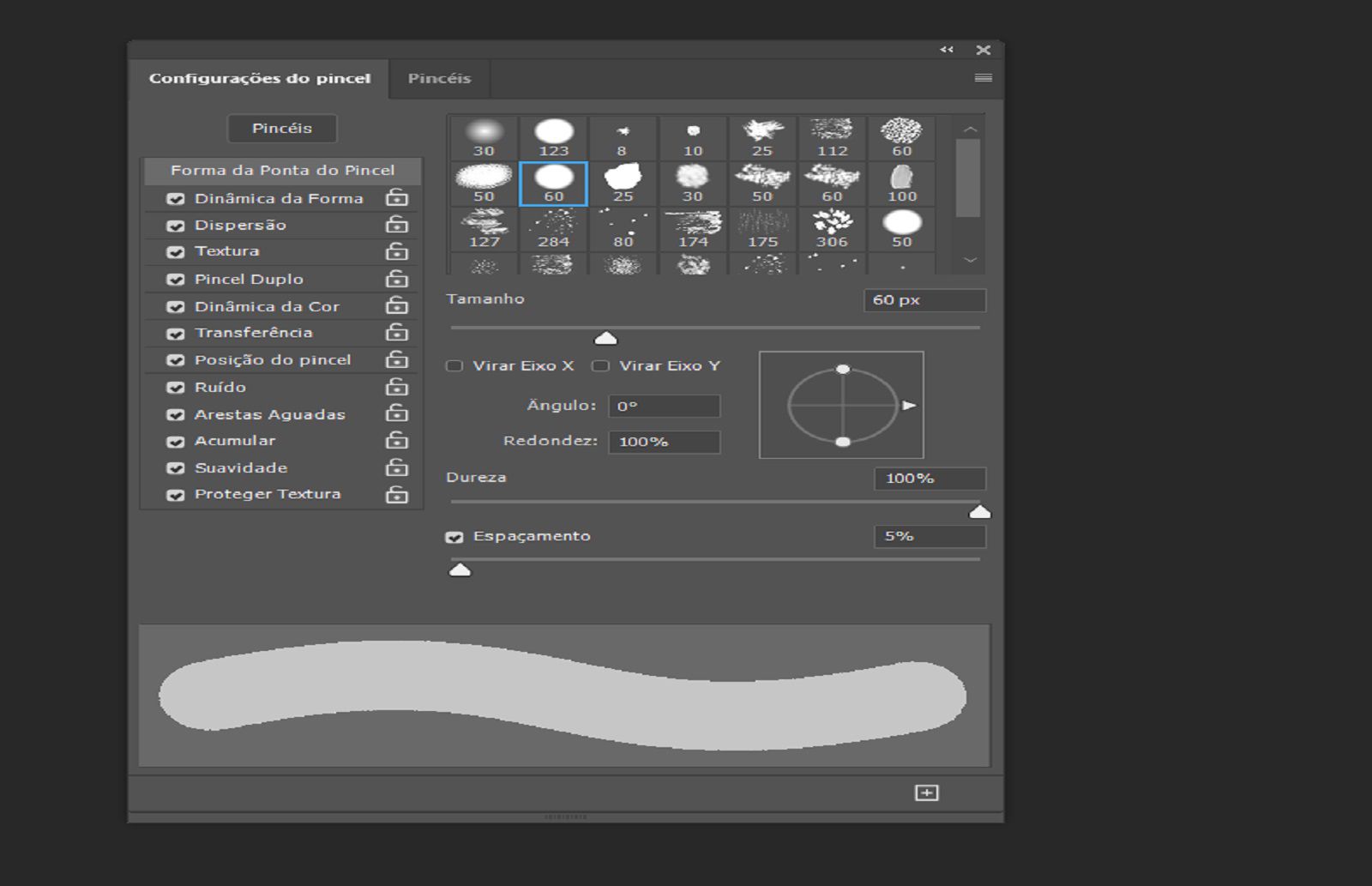This screenshot has height=886, width=1372.
Task: Click the Espaçamento slider handle
Action: pyautogui.click(x=460, y=570)
